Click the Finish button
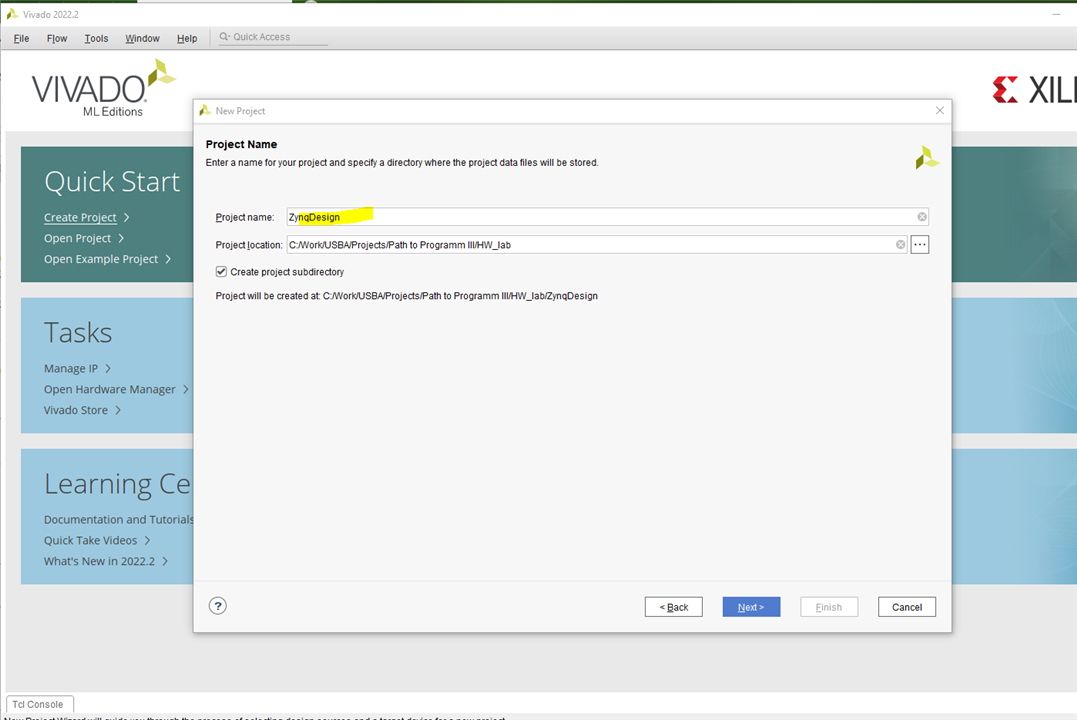 (x=829, y=607)
